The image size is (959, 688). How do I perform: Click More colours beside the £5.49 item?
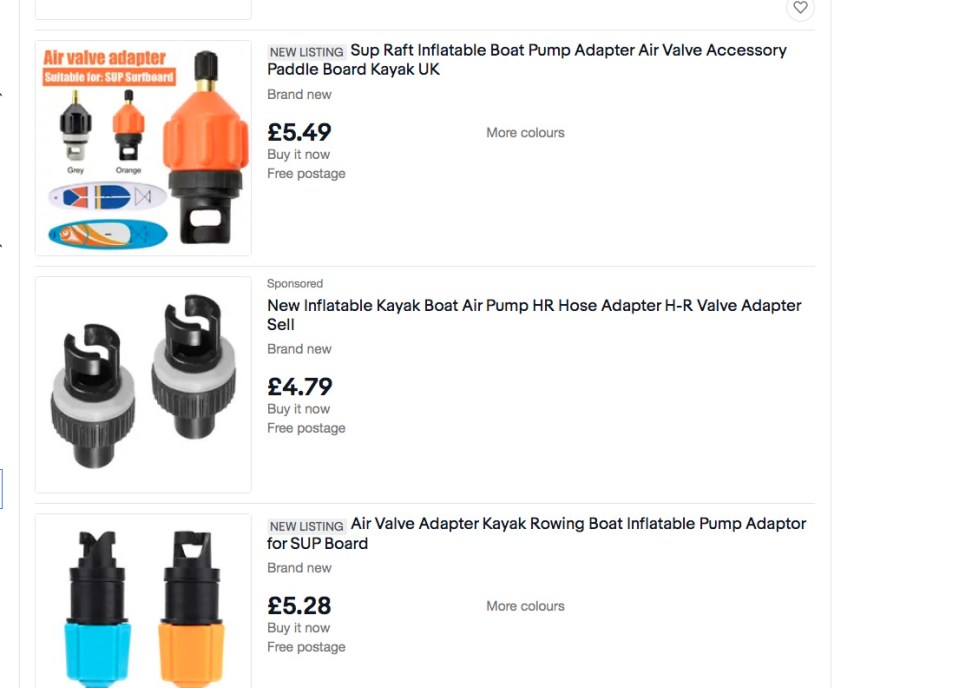[x=525, y=132]
